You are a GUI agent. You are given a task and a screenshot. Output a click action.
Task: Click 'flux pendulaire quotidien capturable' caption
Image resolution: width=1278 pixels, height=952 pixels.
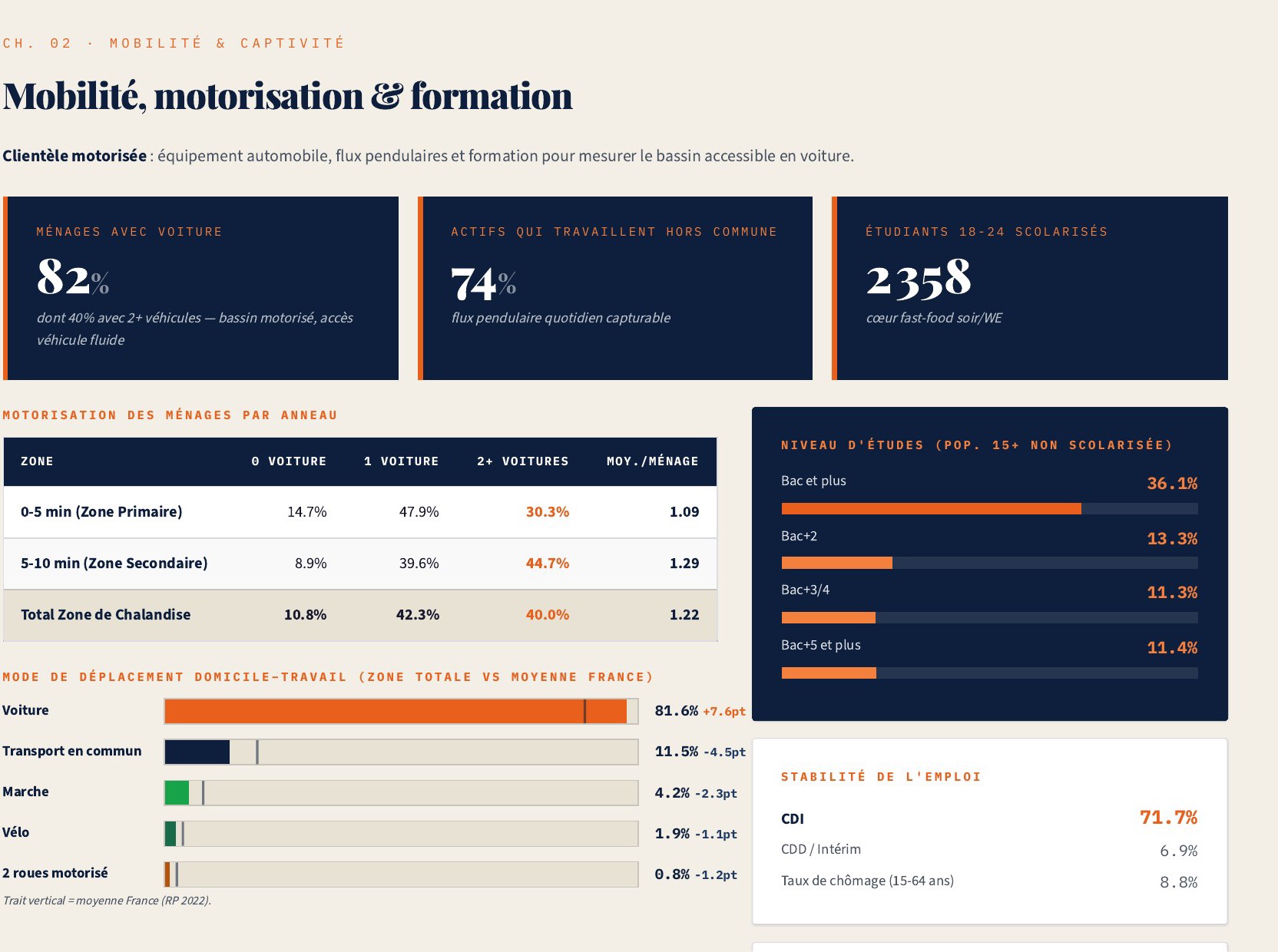[561, 318]
